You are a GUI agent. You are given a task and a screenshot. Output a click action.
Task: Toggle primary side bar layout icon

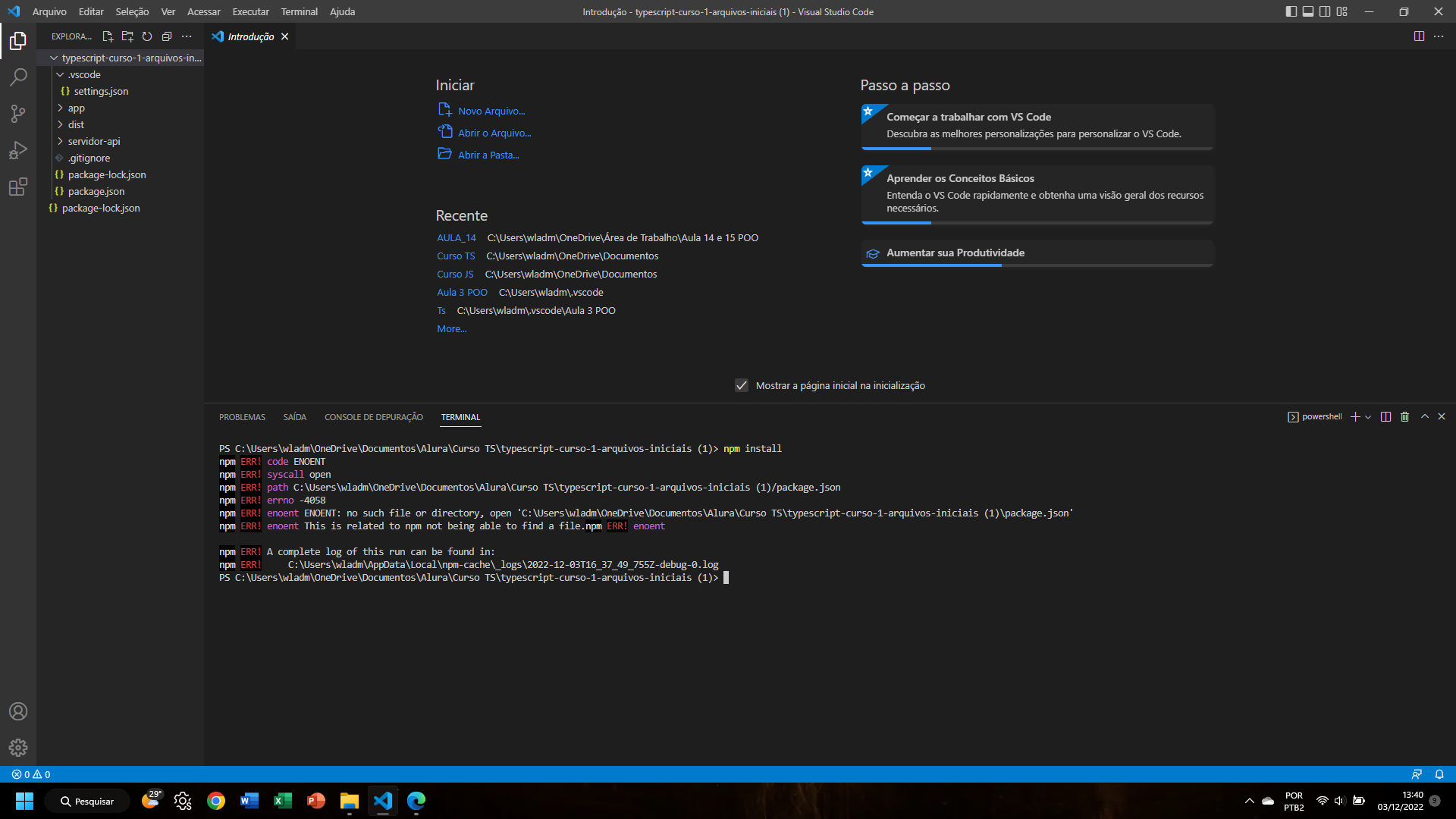(1291, 11)
